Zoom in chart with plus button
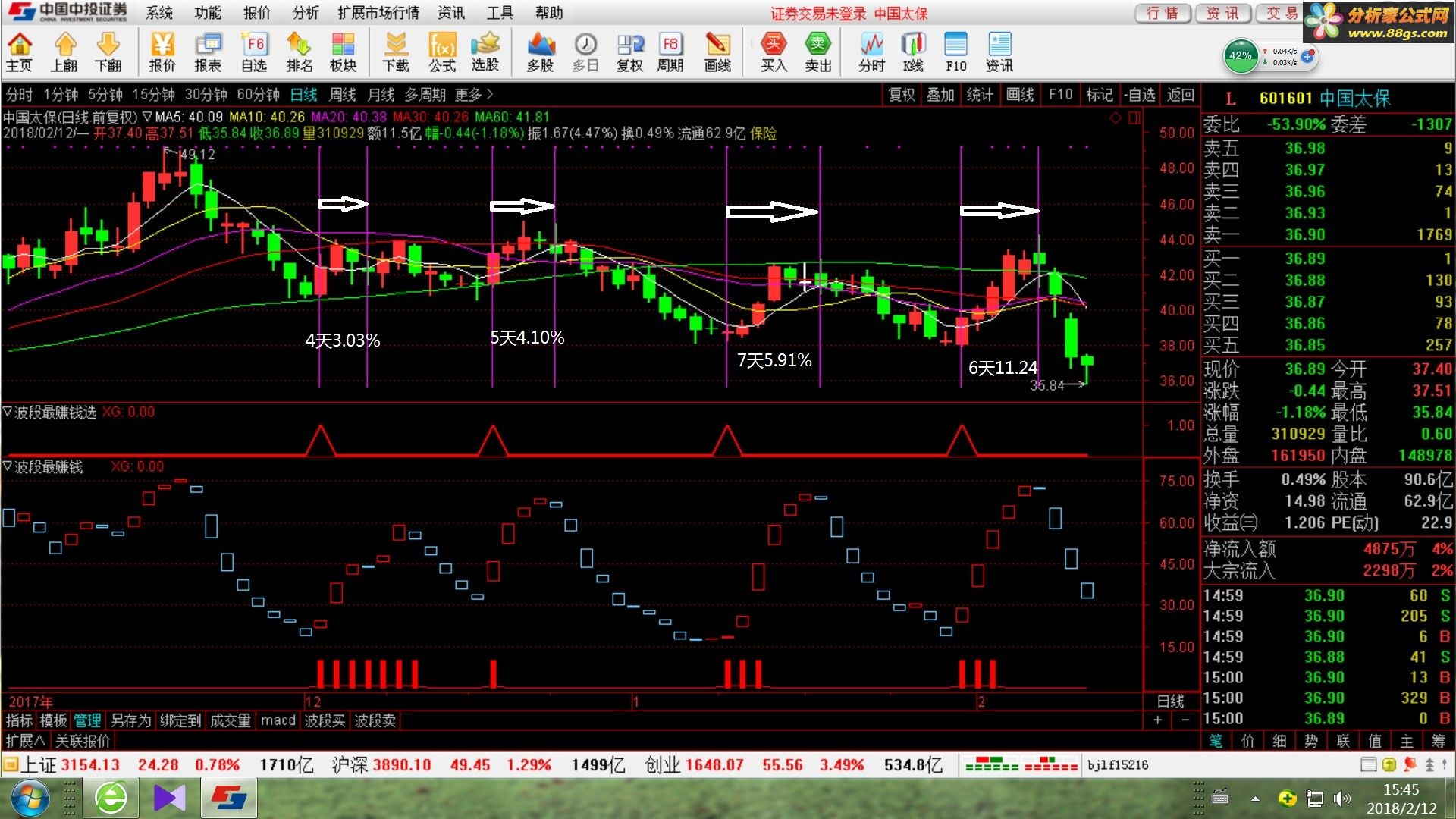Image resolution: width=1456 pixels, height=819 pixels. (1157, 720)
